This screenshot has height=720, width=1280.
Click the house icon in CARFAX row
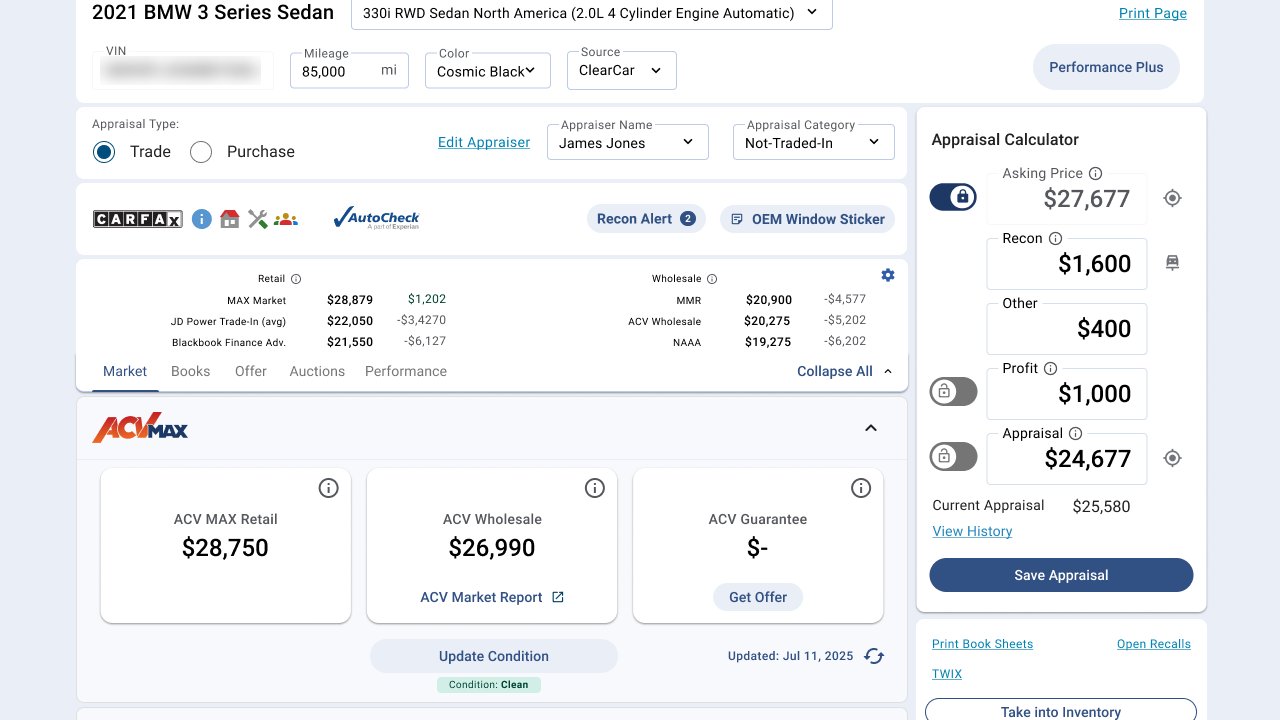[x=230, y=219]
